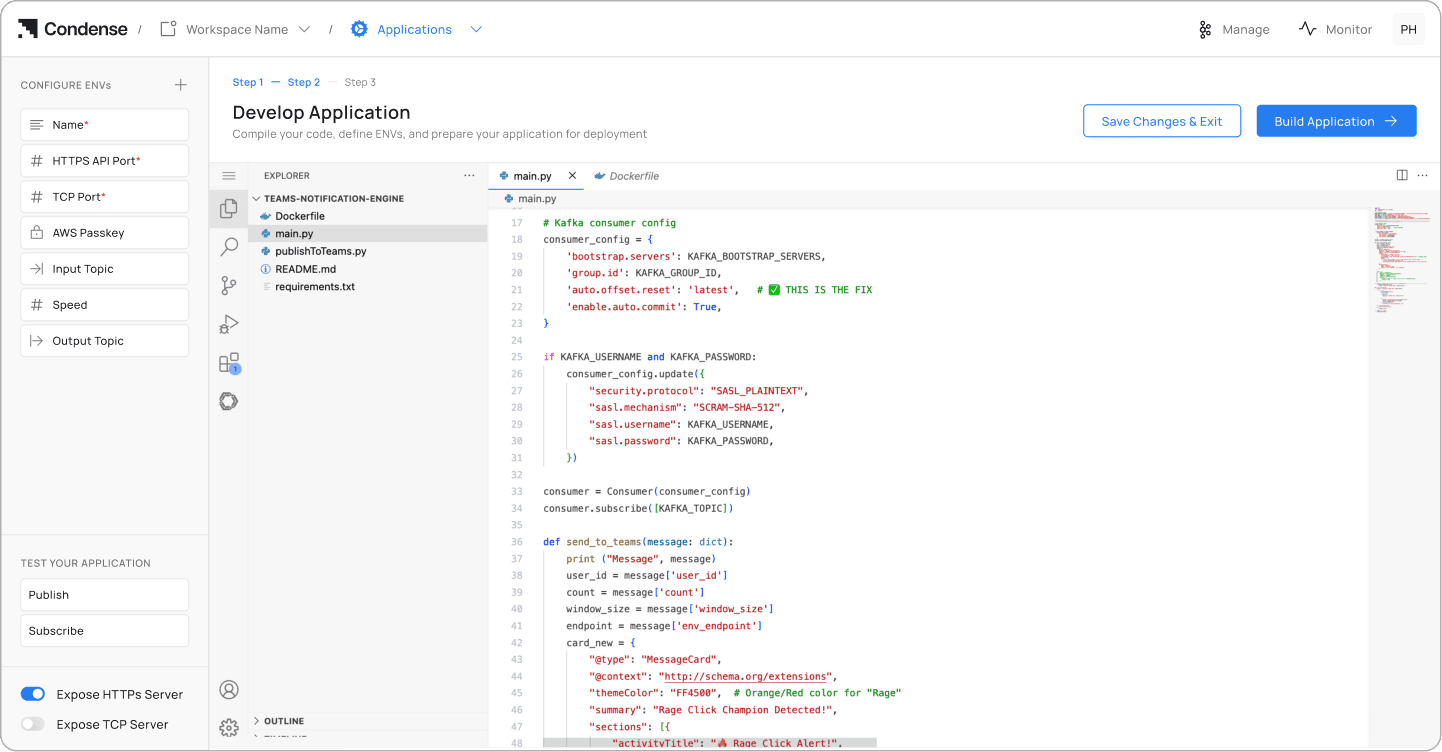Open editor more actions ellipsis
1442x752 pixels.
coord(1422,175)
